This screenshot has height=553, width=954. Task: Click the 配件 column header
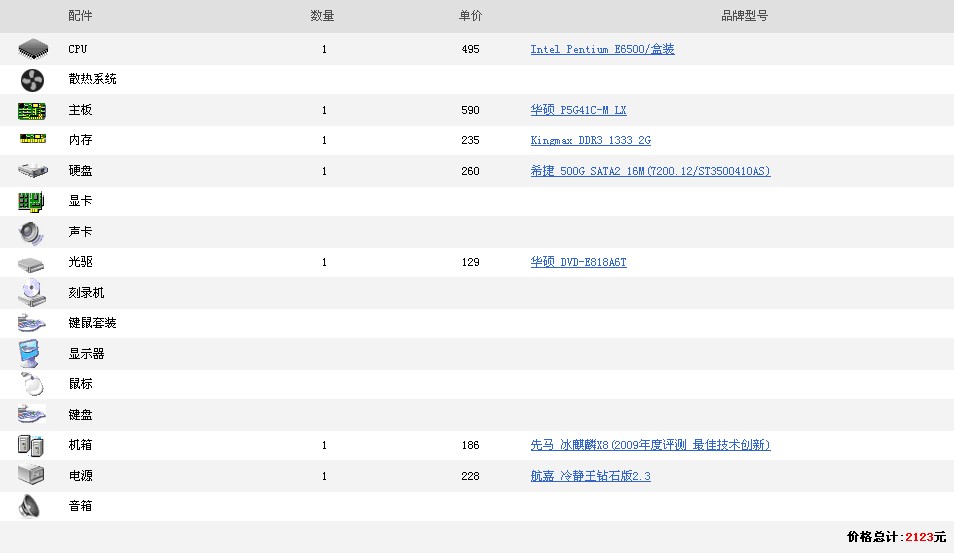click(x=80, y=16)
